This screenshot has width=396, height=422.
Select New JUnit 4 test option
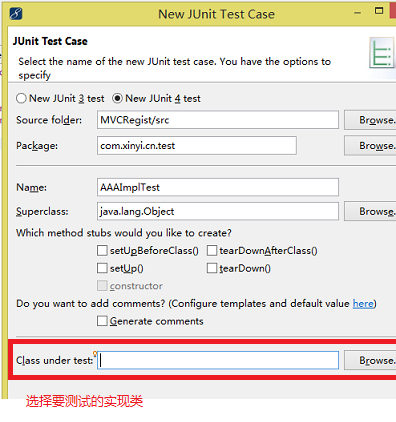coord(156,98)
